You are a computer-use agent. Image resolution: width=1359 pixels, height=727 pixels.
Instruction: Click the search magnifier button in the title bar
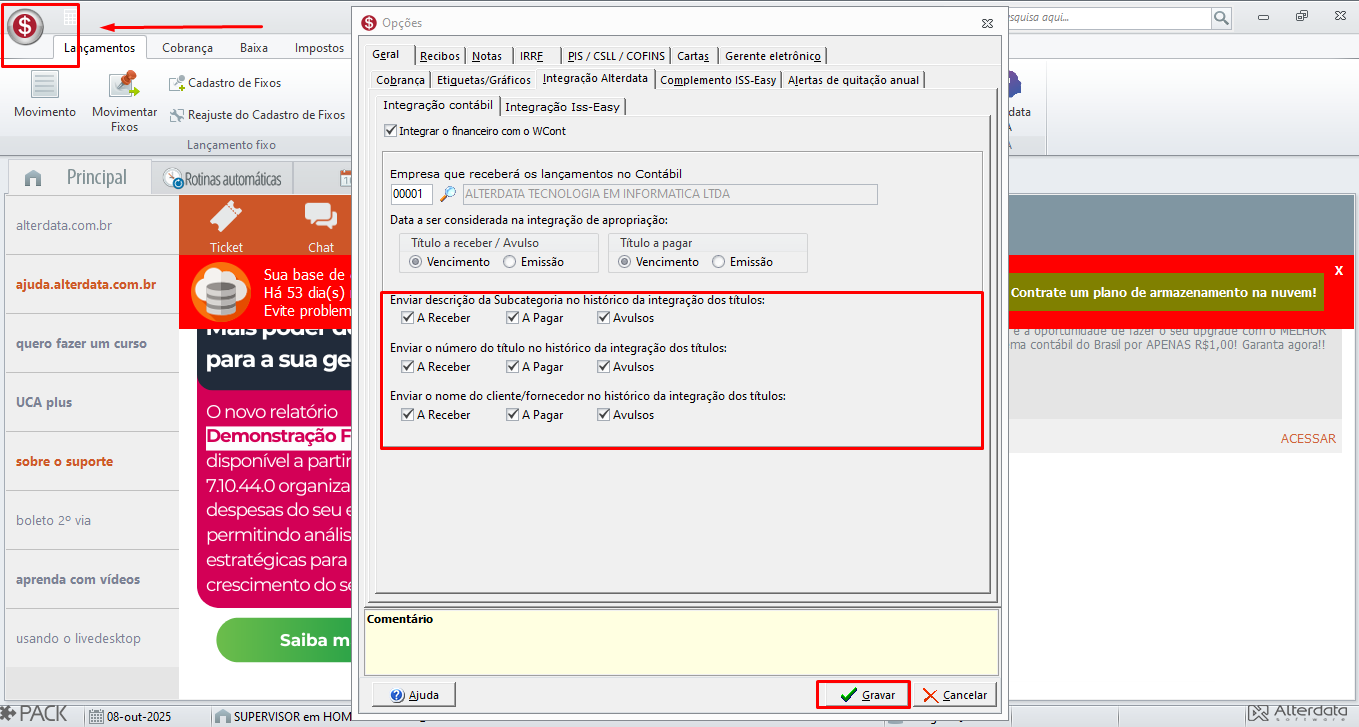point(1221,18)
